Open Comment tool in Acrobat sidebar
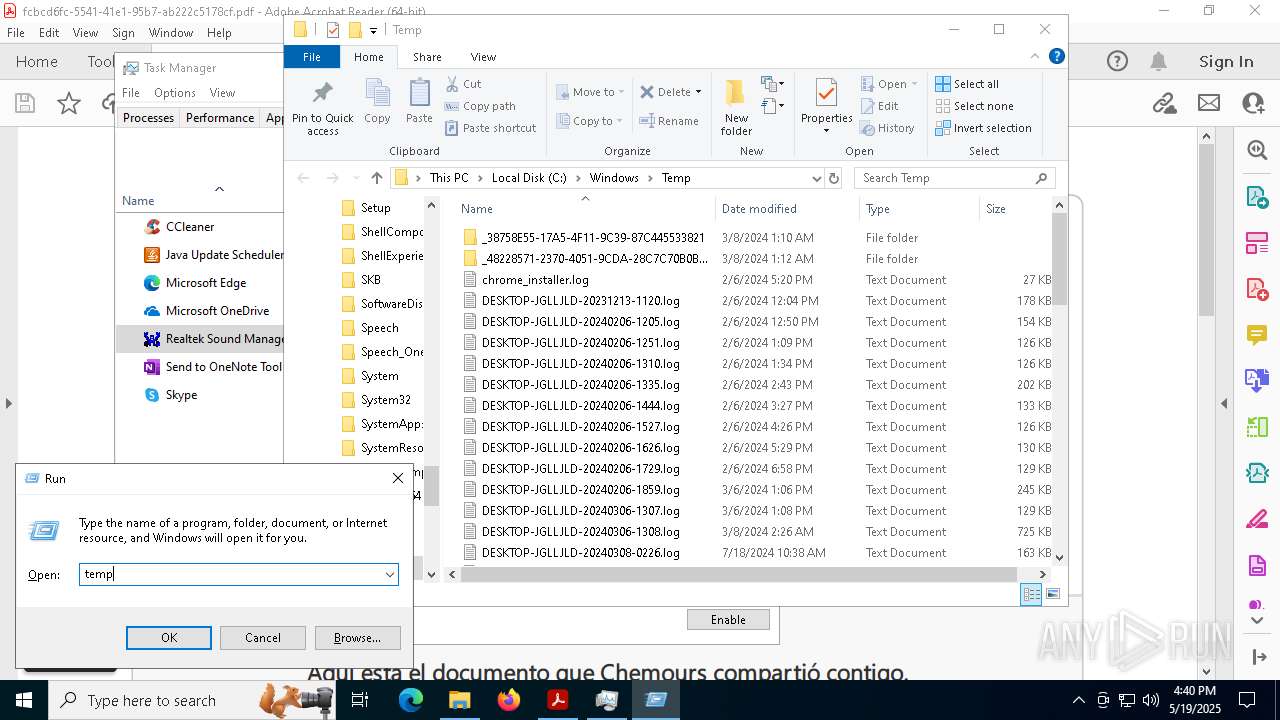 [x=1257, y=335]
